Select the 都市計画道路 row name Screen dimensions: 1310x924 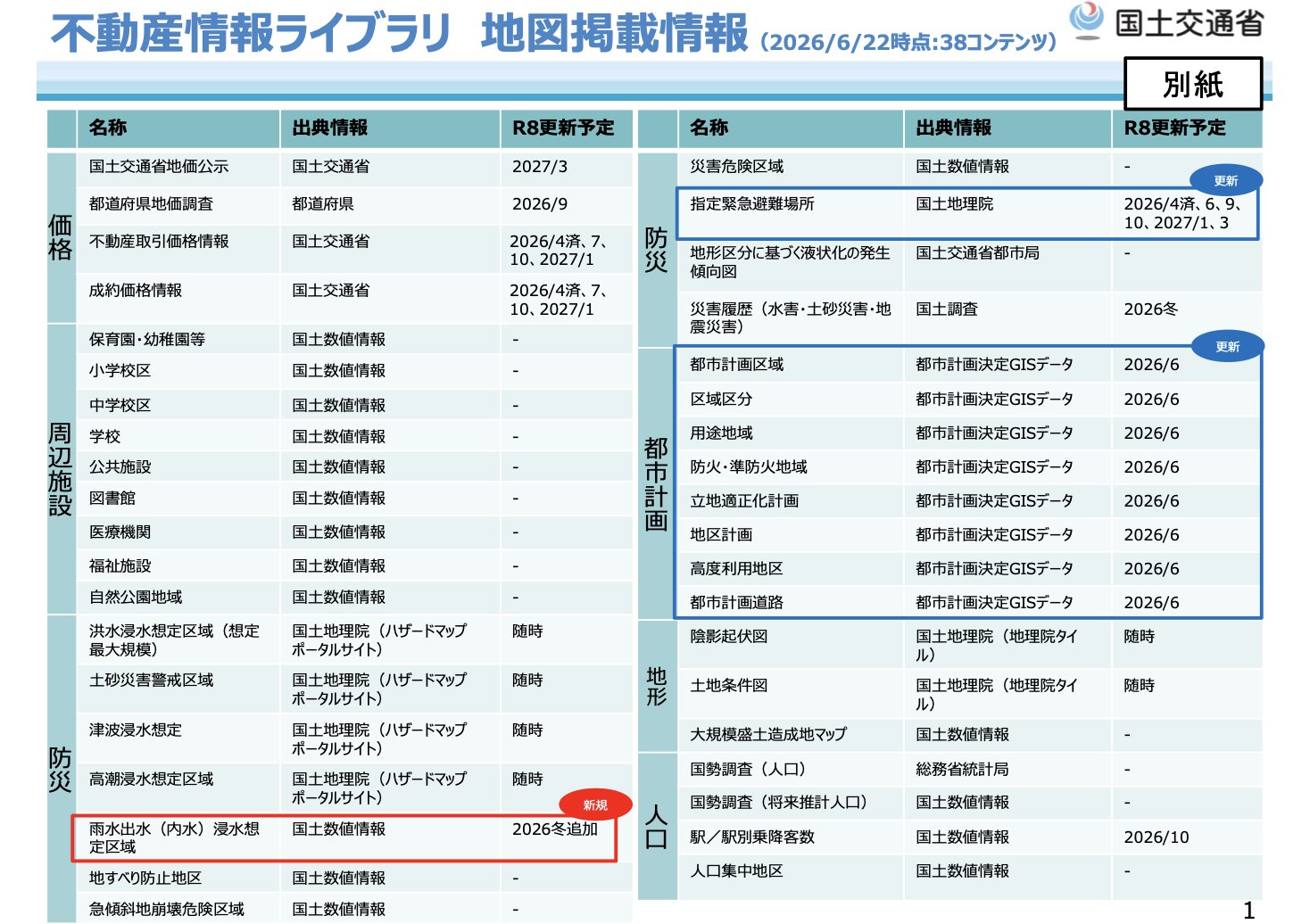[x=737, y=603]
